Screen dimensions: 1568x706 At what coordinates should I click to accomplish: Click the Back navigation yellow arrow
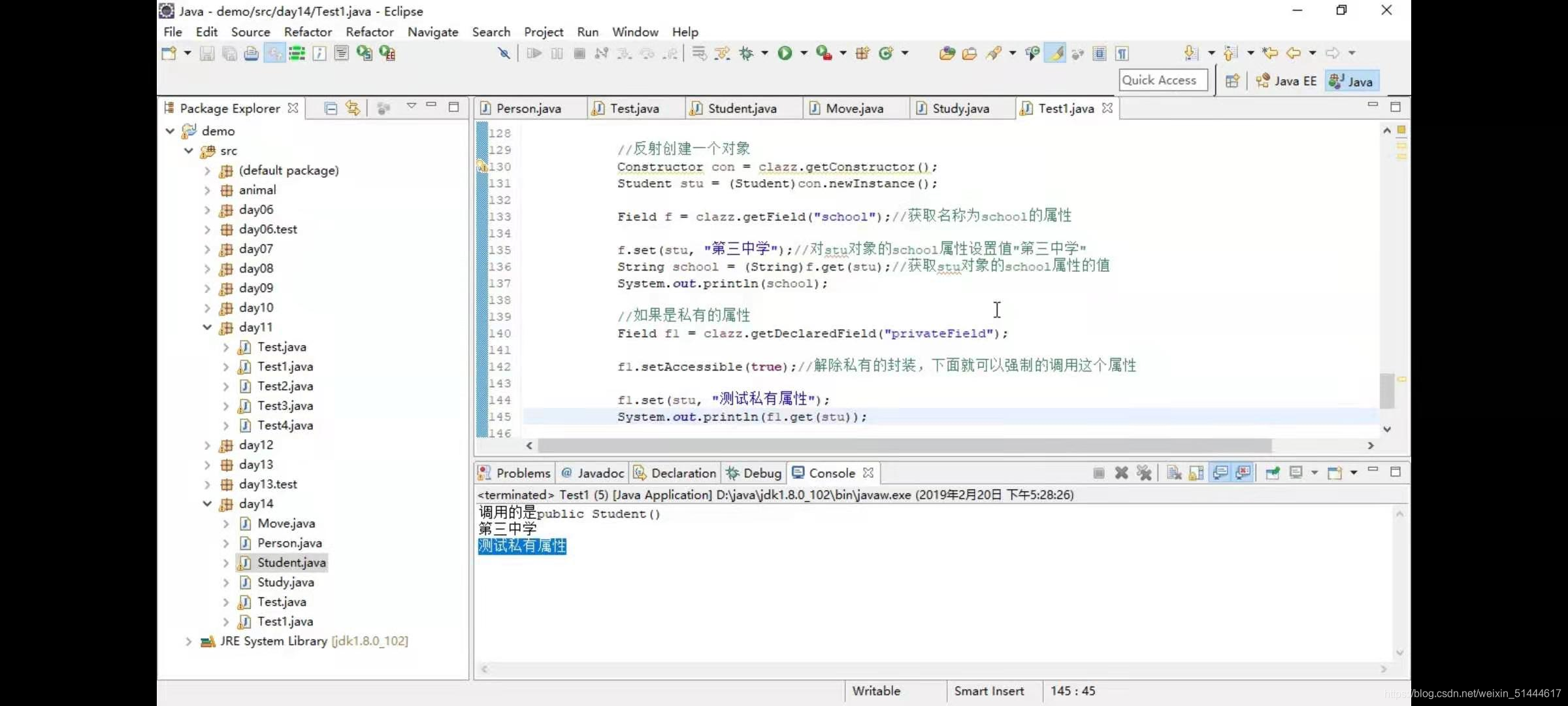pyautogui.click(x=1293, y=54)
